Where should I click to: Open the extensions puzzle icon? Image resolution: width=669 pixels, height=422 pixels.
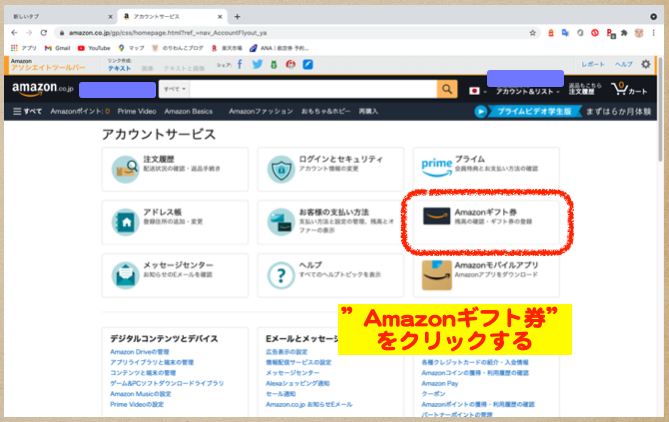(x=624, y=33)
